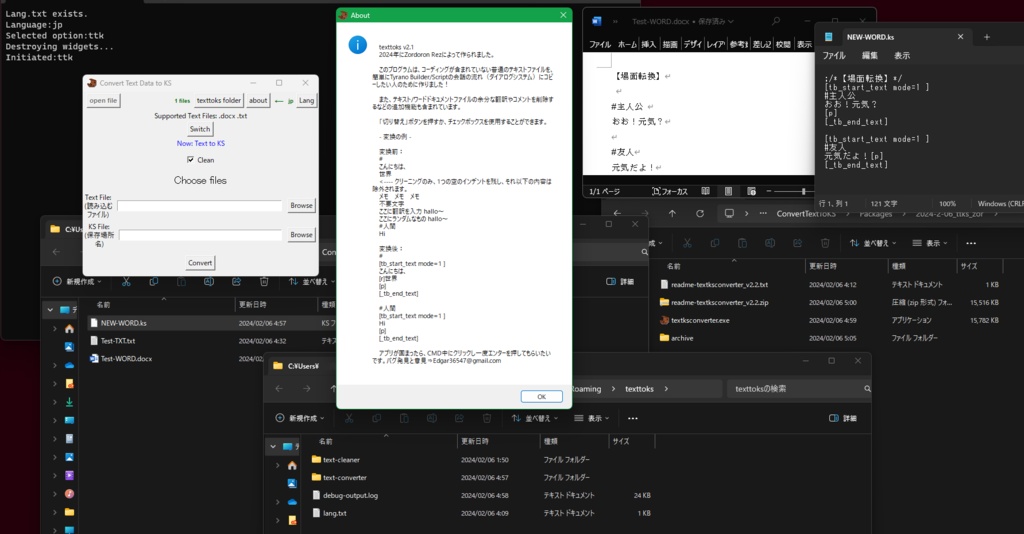
Task: Click texttoks folder button
Action: (219, 101)
